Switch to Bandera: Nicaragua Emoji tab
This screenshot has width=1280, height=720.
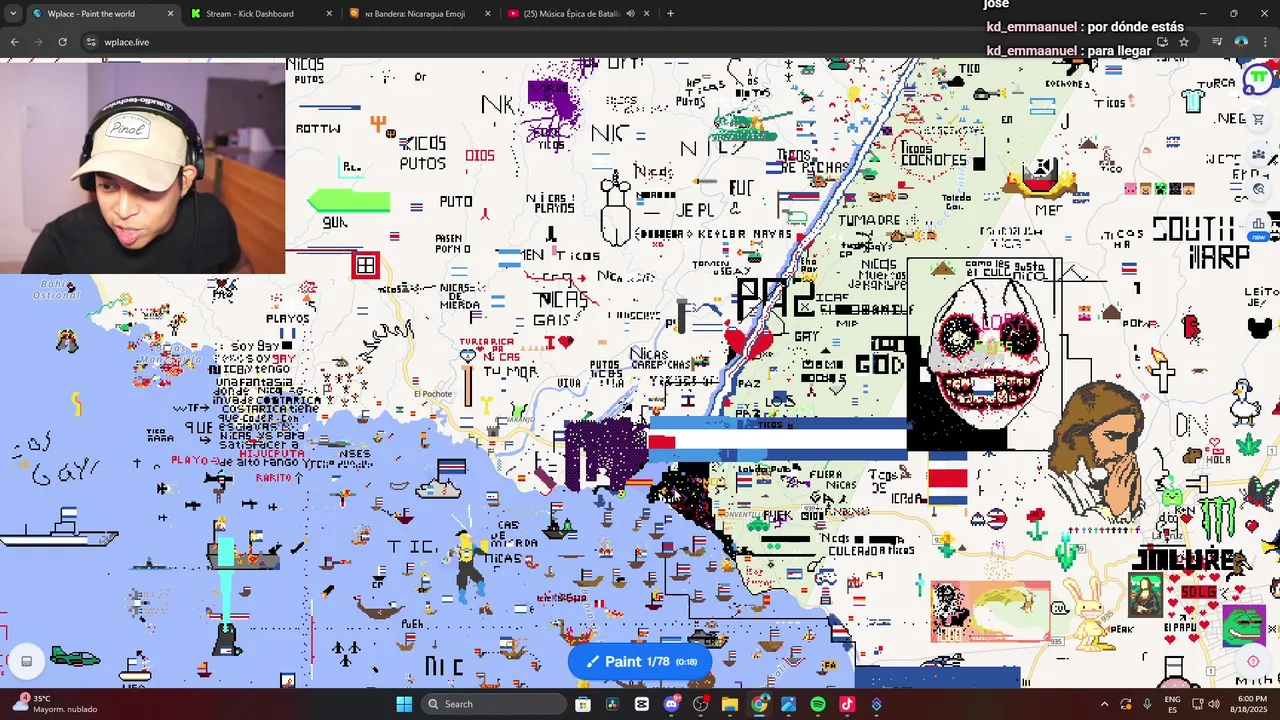pyautogui.click(x=414, y=14)
